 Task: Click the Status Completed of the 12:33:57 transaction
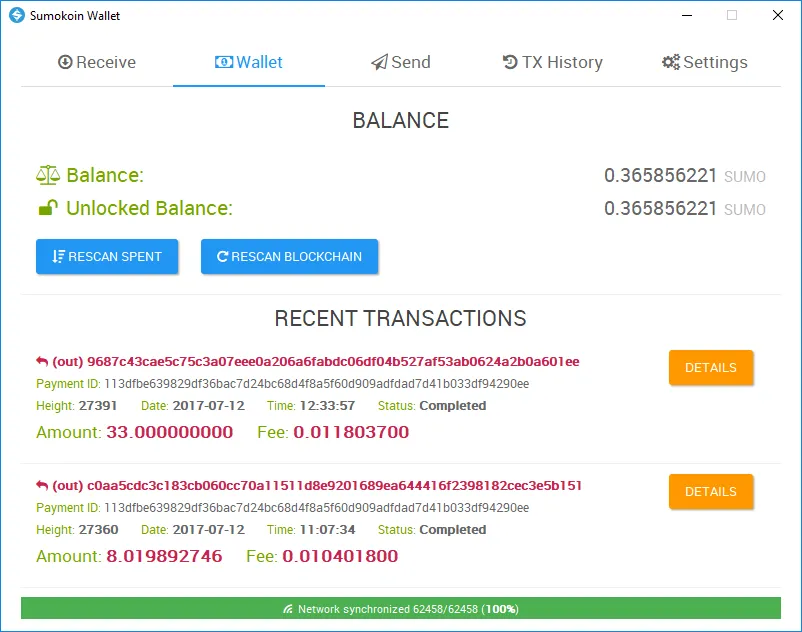[453, 406]
